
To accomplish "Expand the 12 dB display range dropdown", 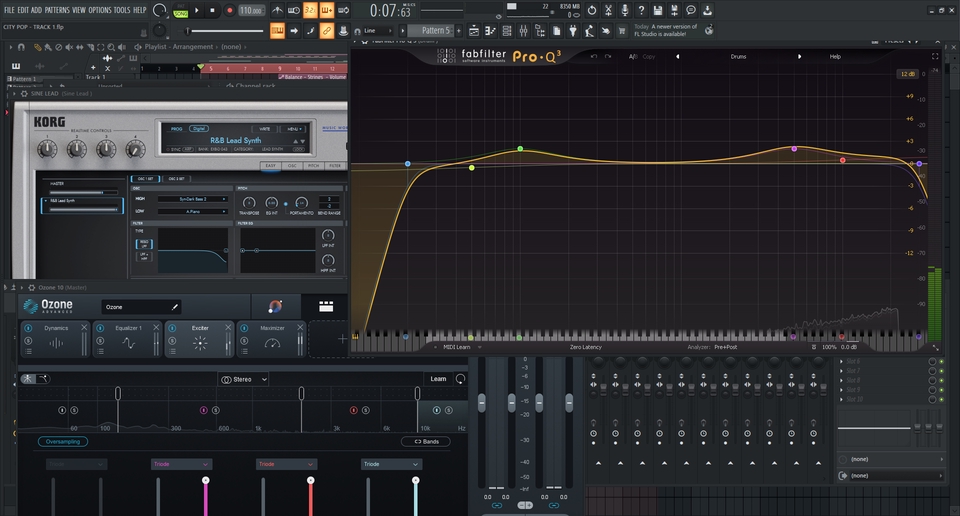I will (907, 74).
